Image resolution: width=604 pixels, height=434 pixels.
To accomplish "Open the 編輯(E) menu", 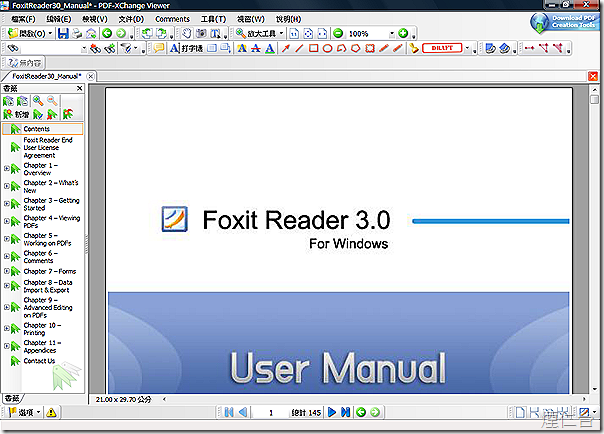I will pos(59,19).
